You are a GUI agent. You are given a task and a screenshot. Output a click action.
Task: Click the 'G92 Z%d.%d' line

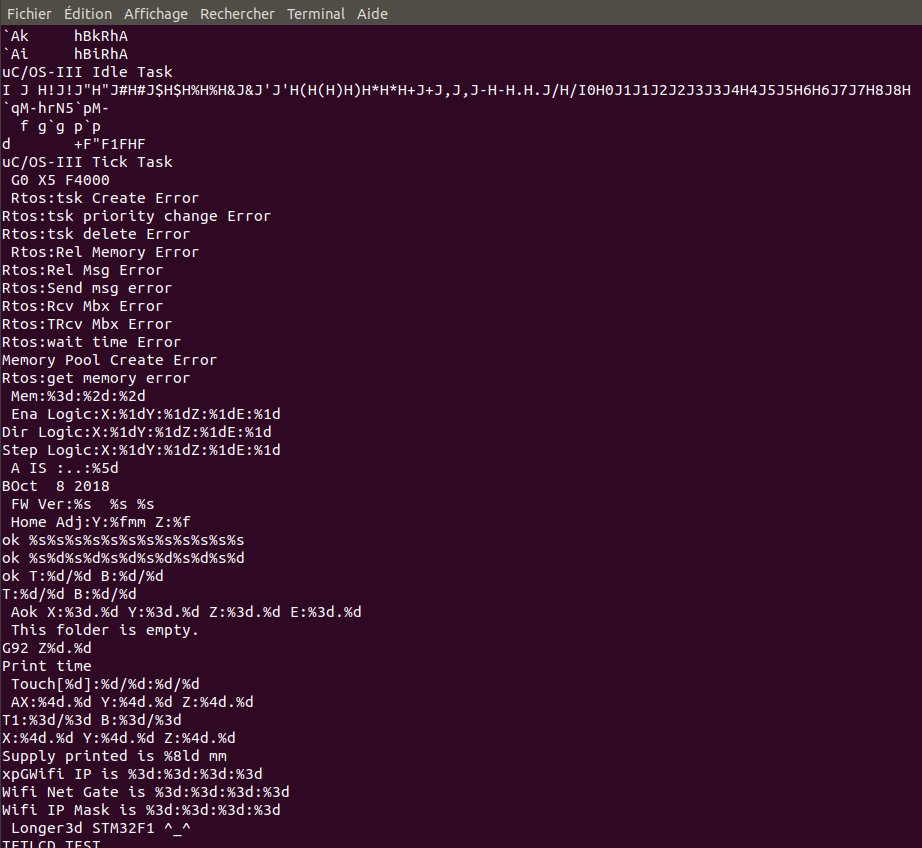pyautogui.click(x=47, y=649)
